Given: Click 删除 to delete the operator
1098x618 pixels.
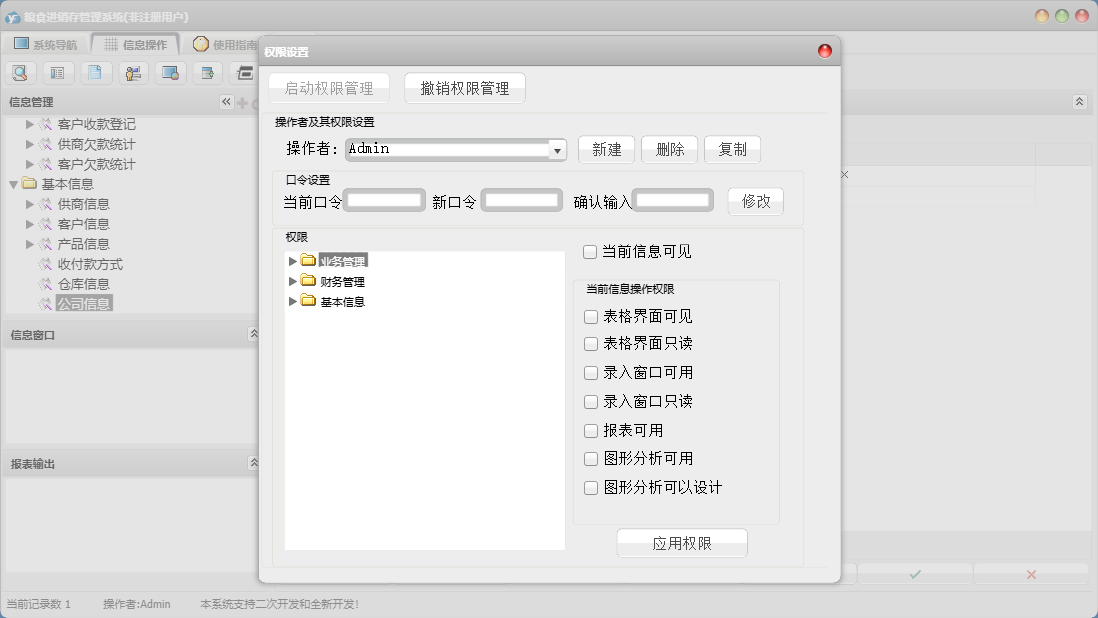Looking at the screenshot, I should pyautogui.click(x=669, y=150).
